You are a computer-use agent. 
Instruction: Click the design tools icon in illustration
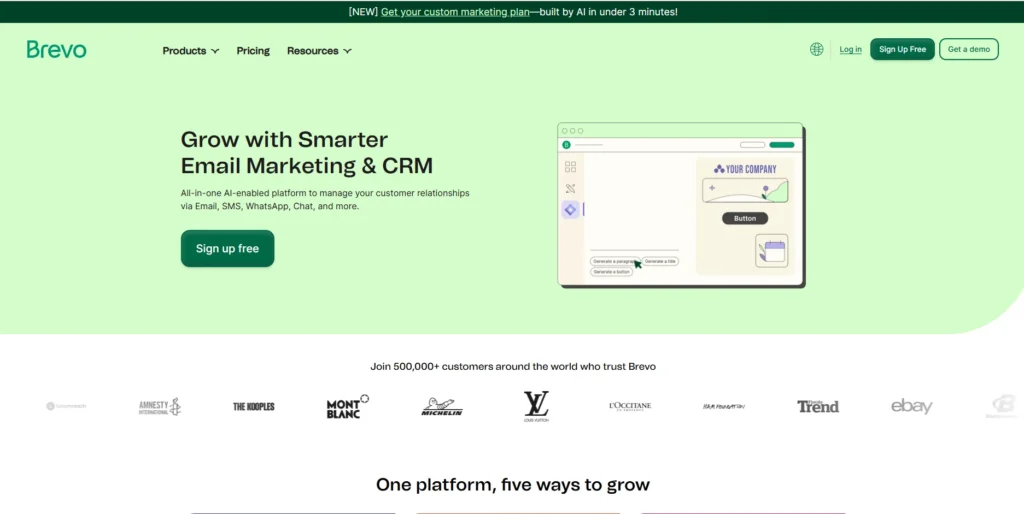570,189
